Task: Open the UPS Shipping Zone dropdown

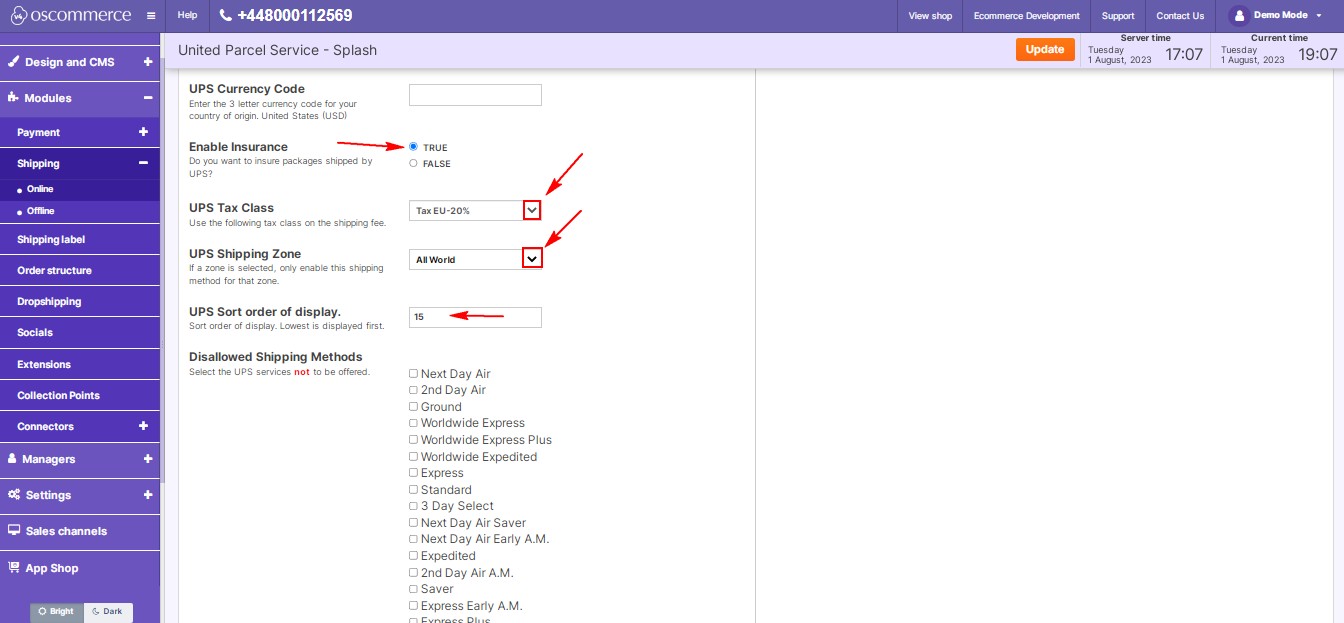Action: [x=532, y=259]
